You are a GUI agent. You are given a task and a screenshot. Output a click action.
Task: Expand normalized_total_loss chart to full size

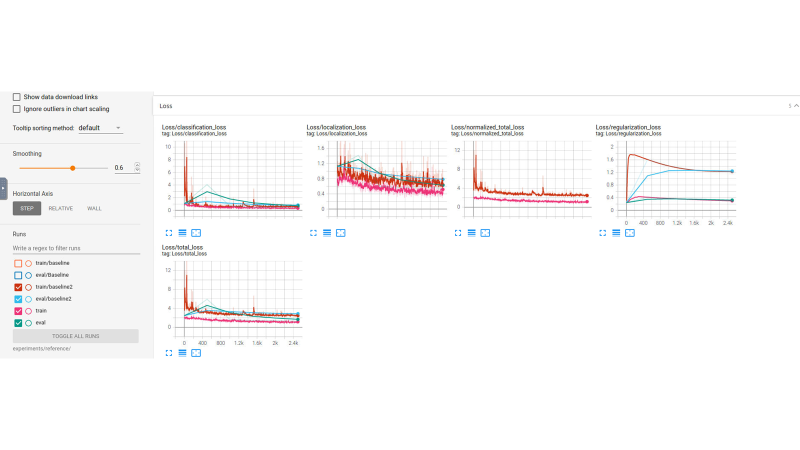pyautogui.click(x=458, y=233)
